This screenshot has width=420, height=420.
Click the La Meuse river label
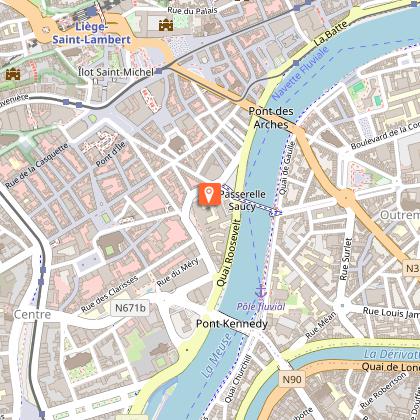coord(217,355)
